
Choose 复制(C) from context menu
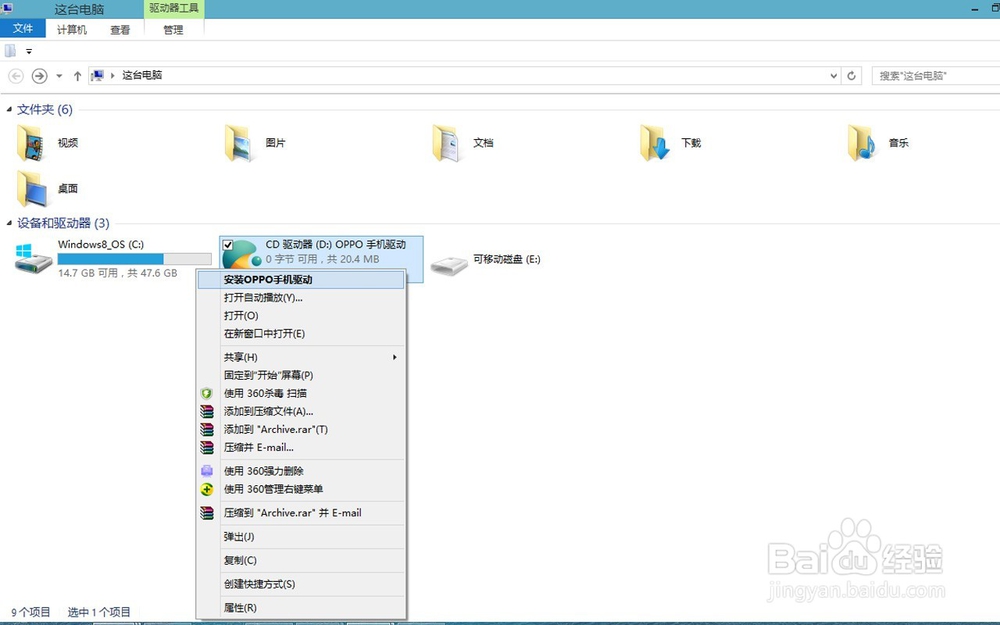point(301,560)
